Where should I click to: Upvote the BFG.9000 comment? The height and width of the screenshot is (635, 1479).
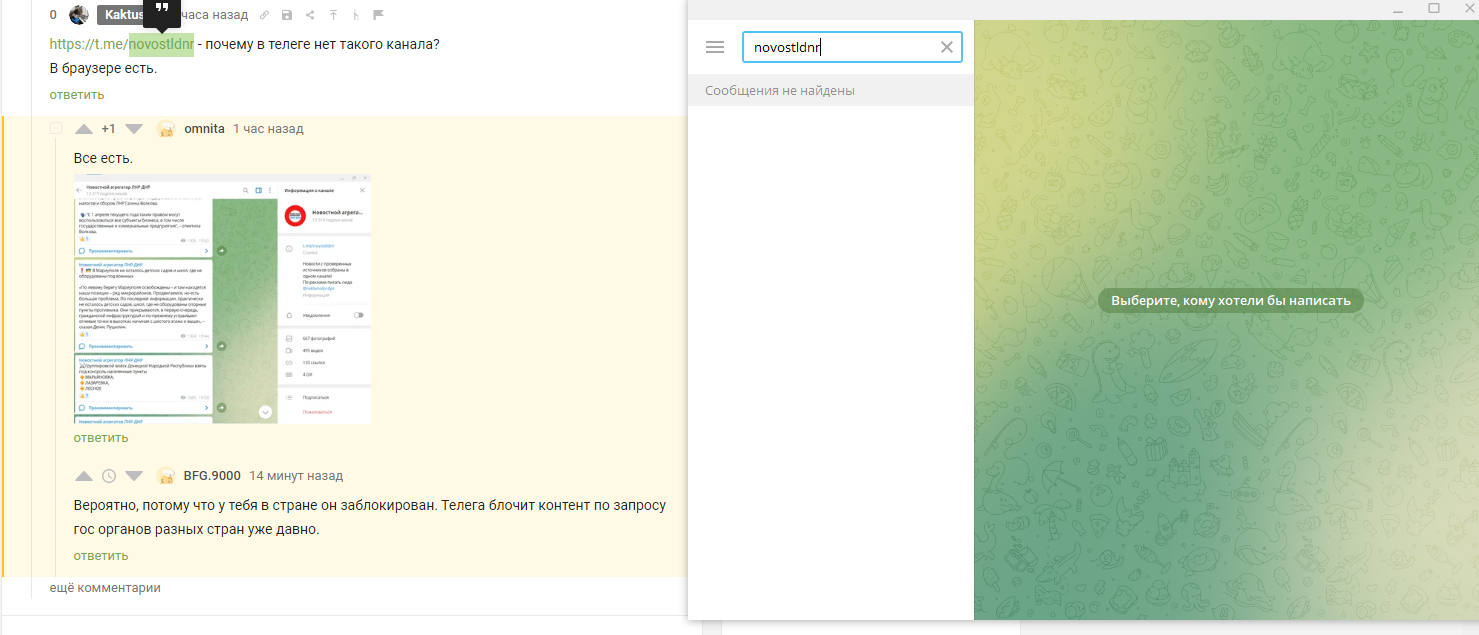84,476
